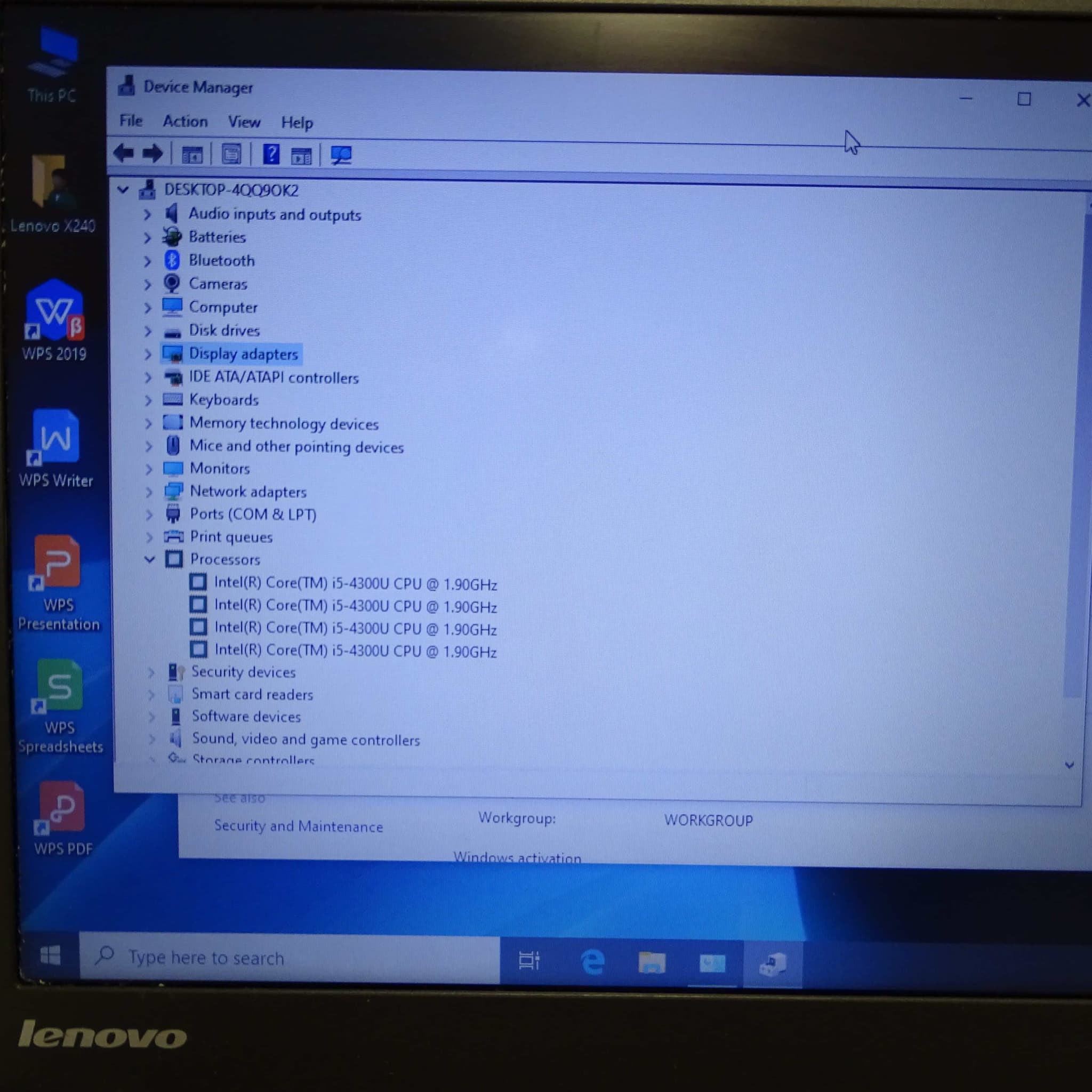Expand the Network adapters chevron
This screenshot has height=1092, width=1092.
tap(149, 492)
